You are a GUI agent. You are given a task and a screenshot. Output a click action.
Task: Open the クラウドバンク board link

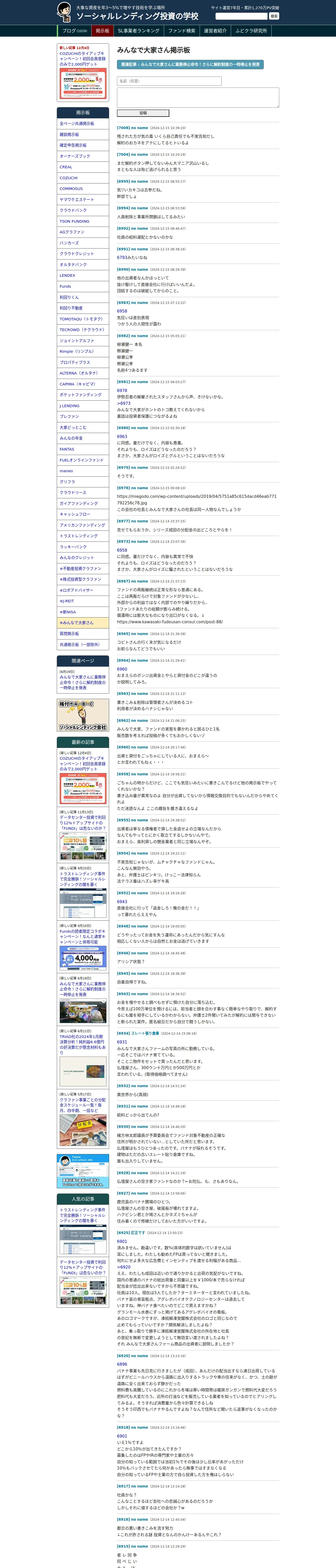click(x=83, y=211)
